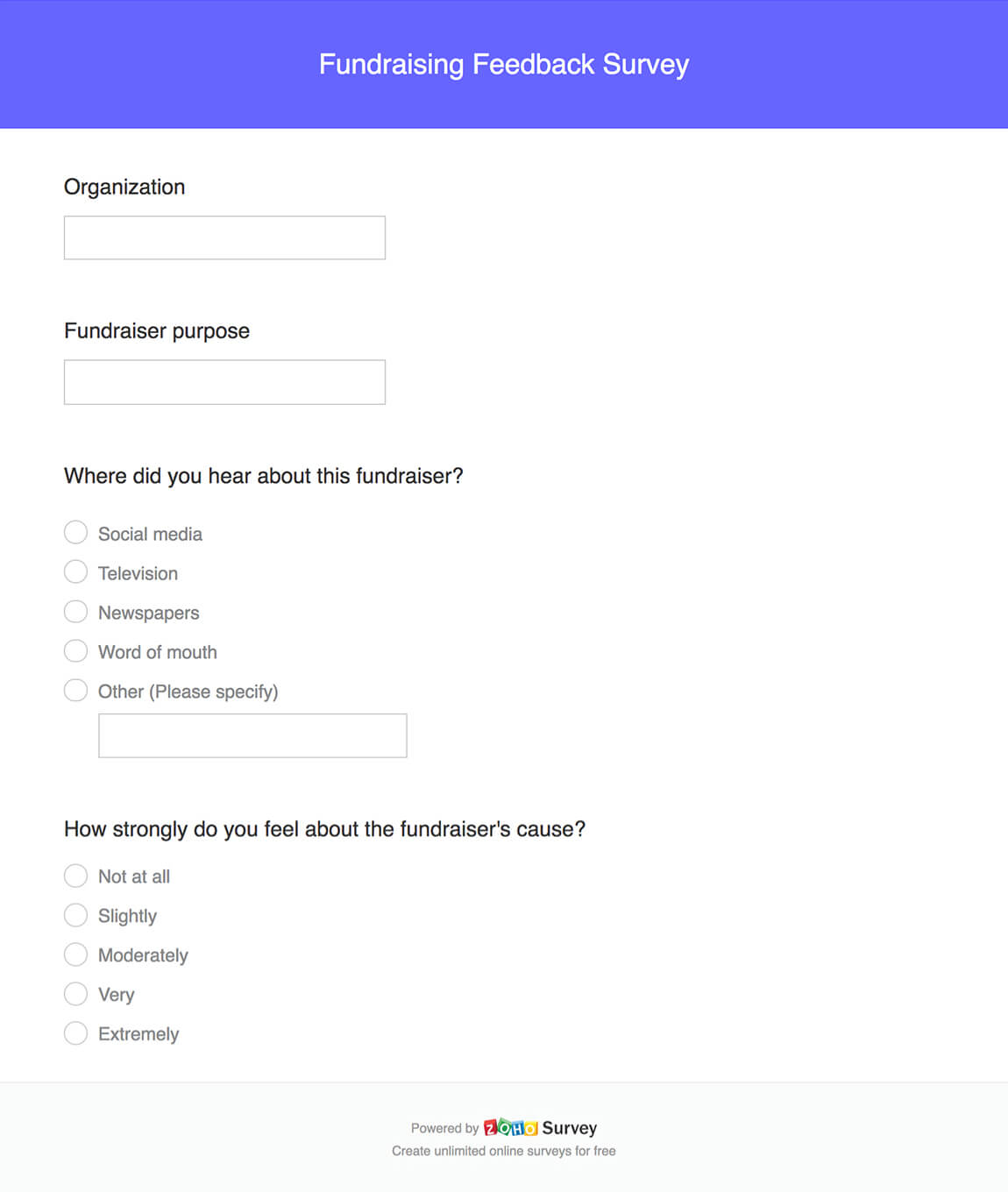
Task: Click the Organization text field
Action: click(224, 237)
